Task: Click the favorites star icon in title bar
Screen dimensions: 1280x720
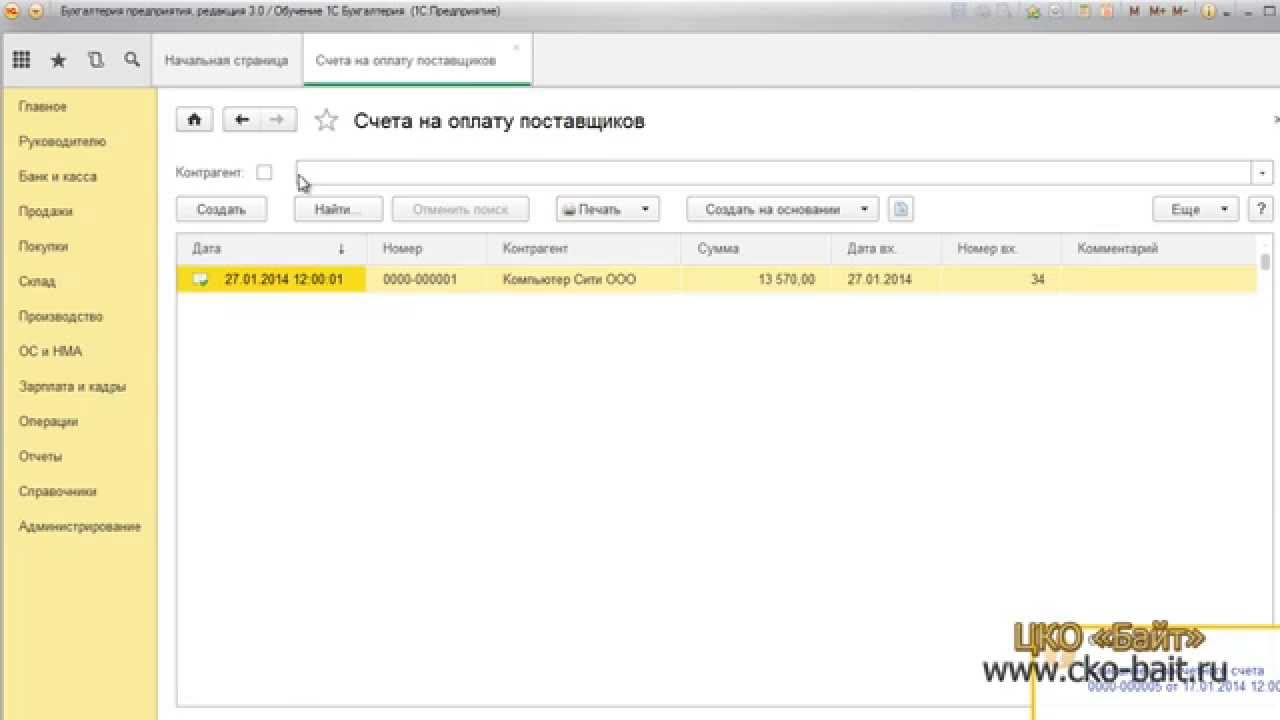Action: tap(1034, 11)
